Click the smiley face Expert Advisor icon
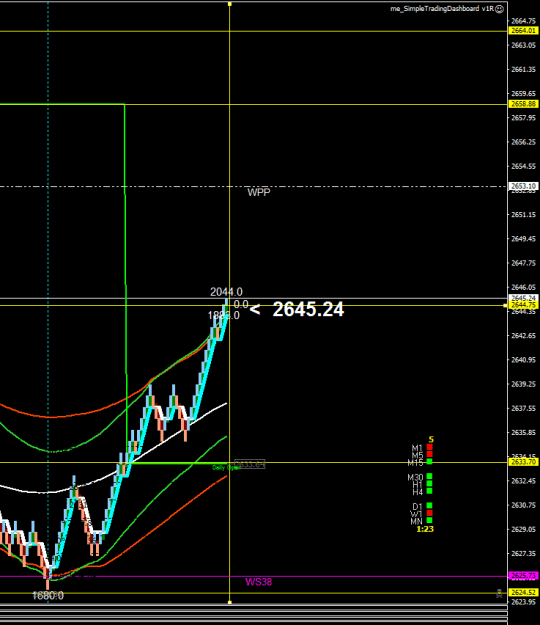The height and width of the screenshot is (625, 540). [499, 9]
